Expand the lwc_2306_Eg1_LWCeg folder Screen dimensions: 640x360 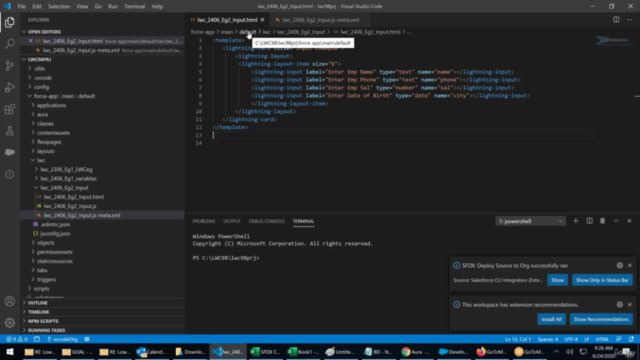66,169
